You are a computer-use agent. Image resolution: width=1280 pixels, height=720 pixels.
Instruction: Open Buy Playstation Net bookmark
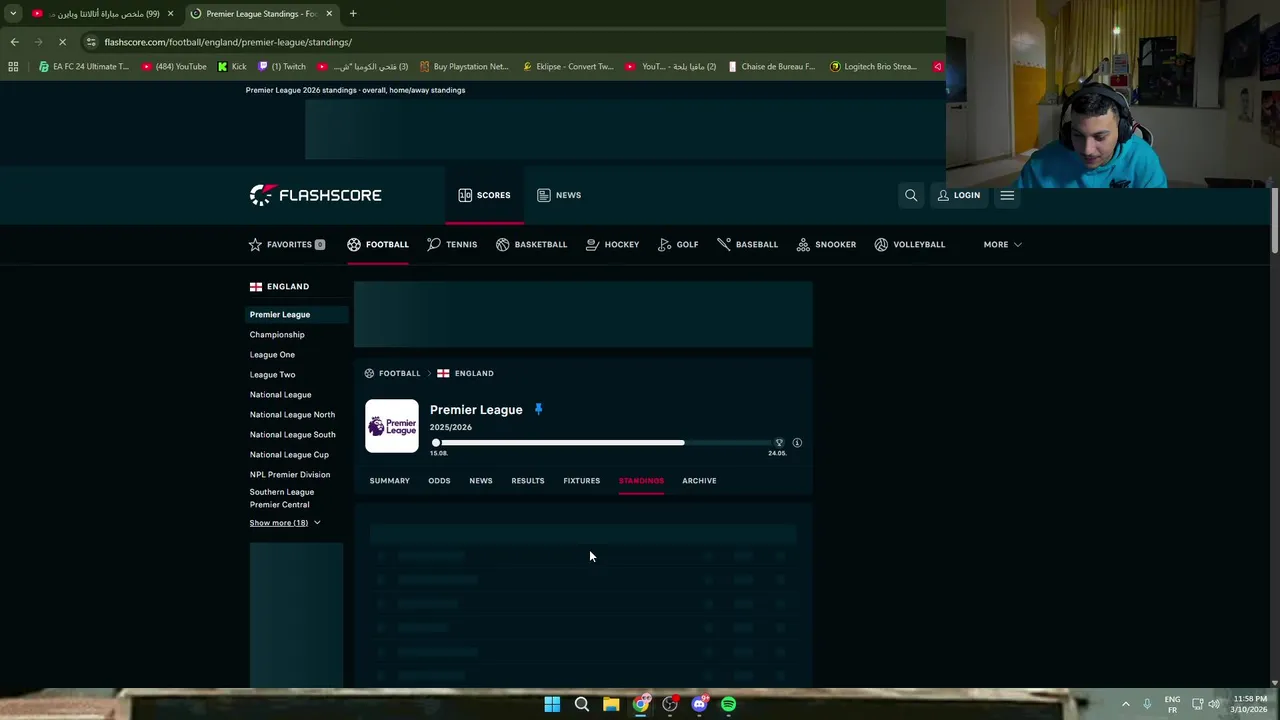464,67
